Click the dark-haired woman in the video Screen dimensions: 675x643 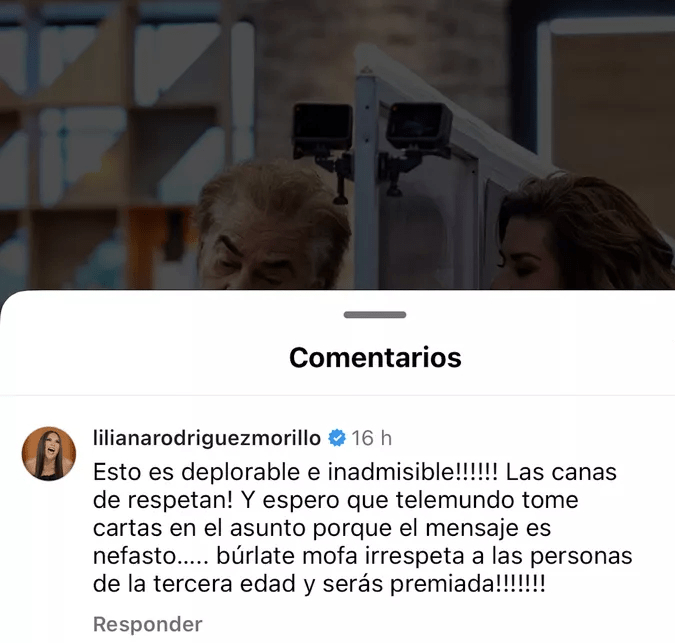click(x=581, y=235)
